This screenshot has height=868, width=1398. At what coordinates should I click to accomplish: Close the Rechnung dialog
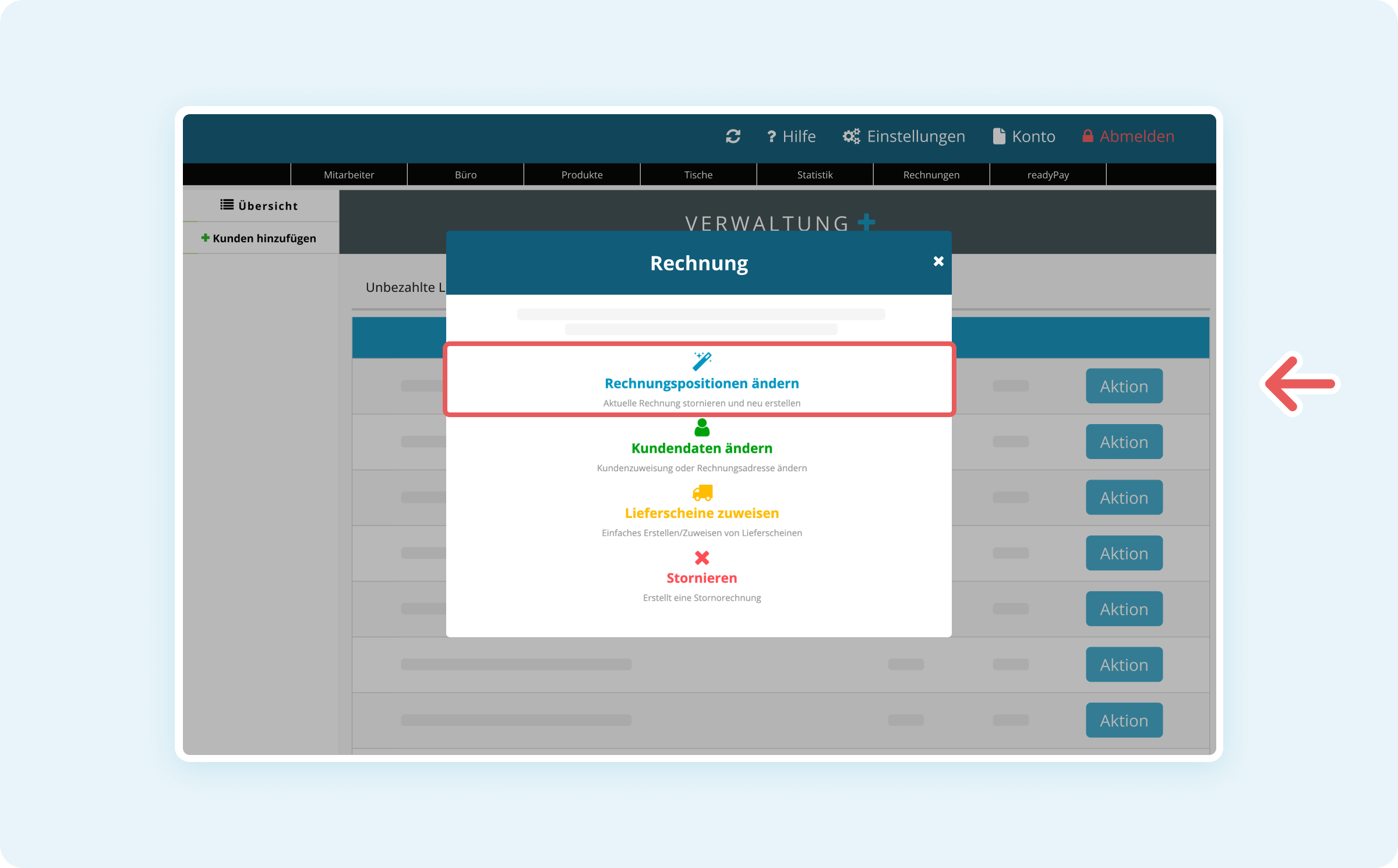pyautogui.click(x=938, y=262)
